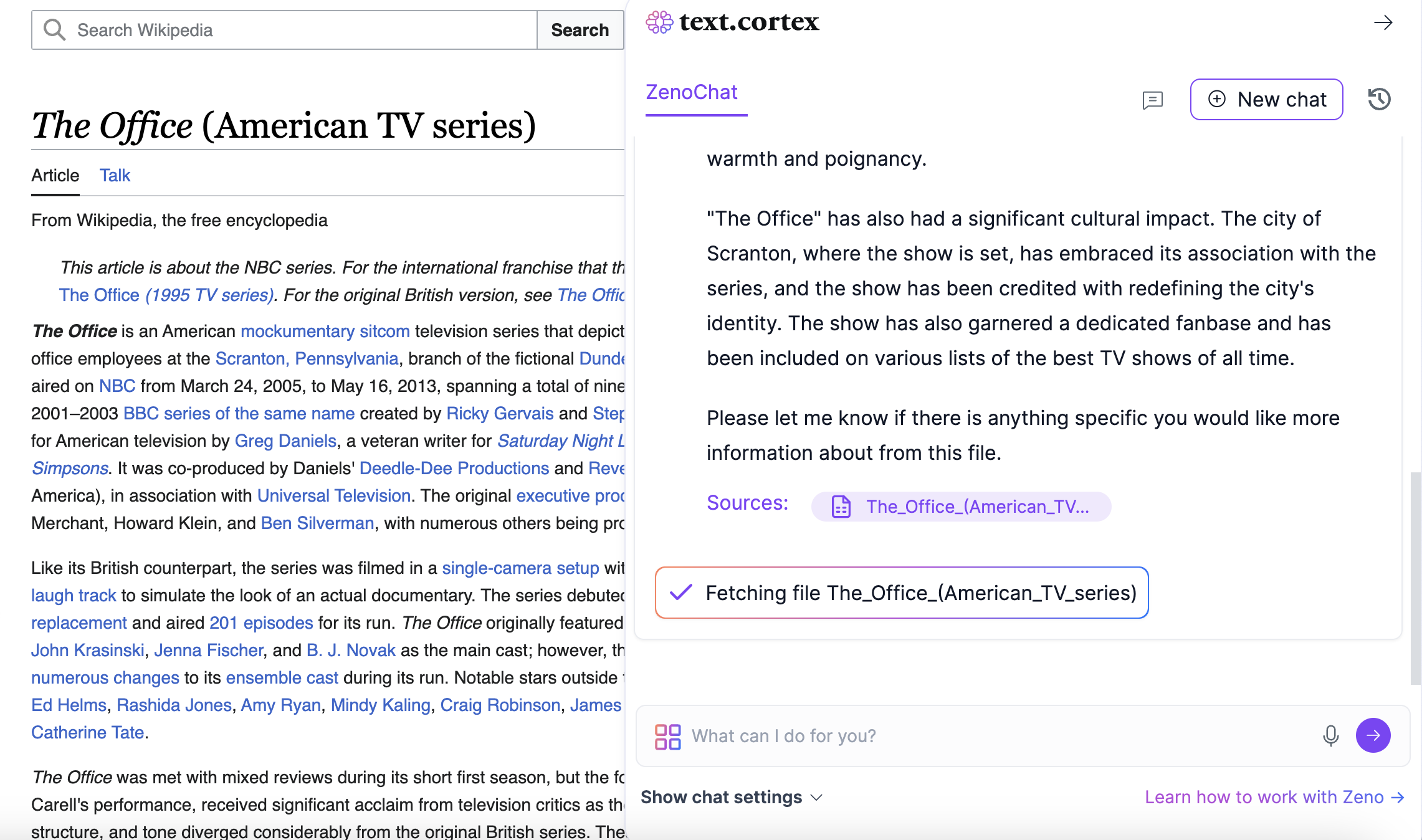The height and width of the screenshot is (840, 1422).
Task: Select the ZenoChat tab
Action: (691, 92)
